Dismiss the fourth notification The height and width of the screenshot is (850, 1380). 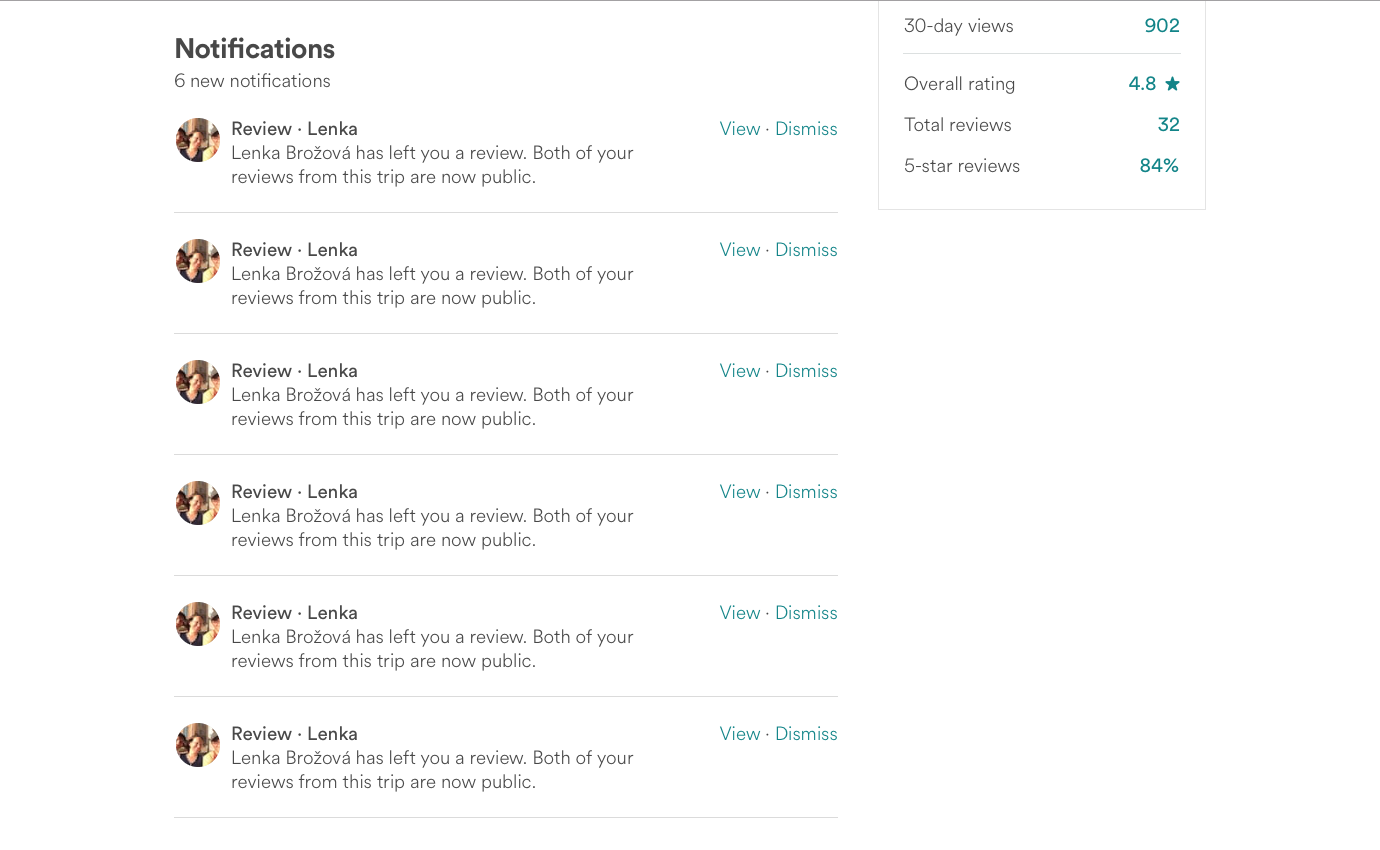click(x=806, y=492)
